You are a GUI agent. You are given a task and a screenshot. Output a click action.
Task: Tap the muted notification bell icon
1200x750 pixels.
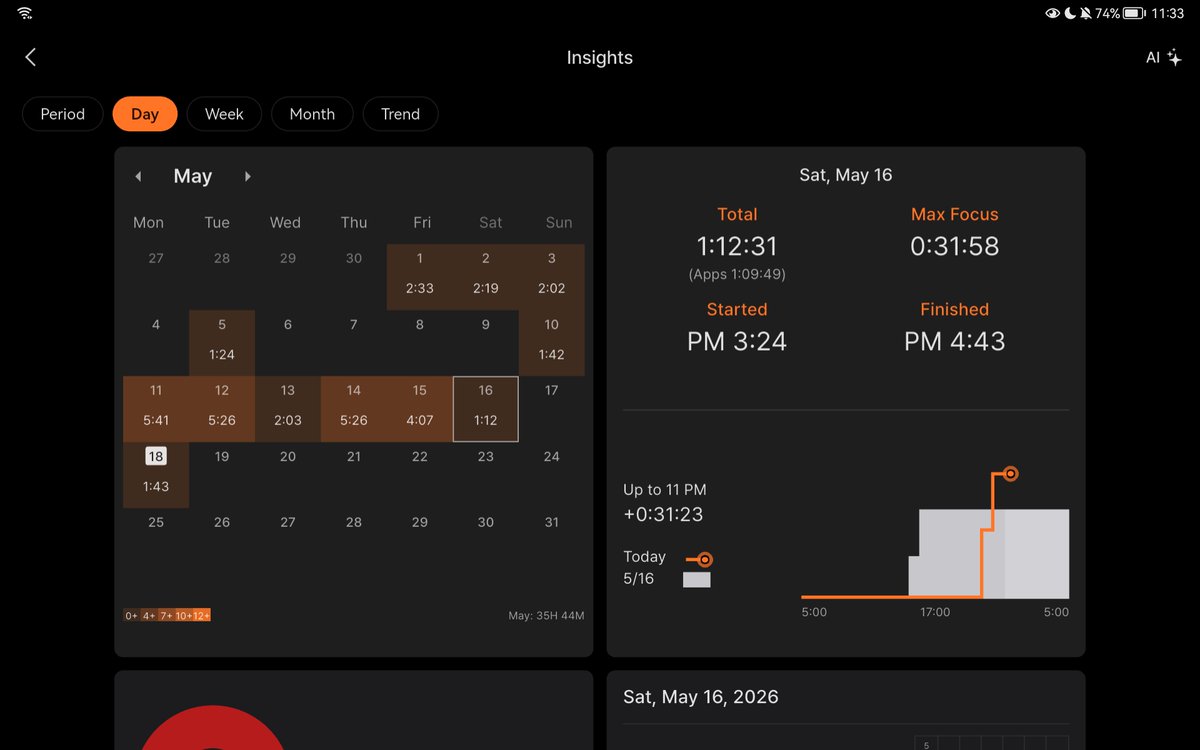pyautogui.click(x=1085, y=13)
